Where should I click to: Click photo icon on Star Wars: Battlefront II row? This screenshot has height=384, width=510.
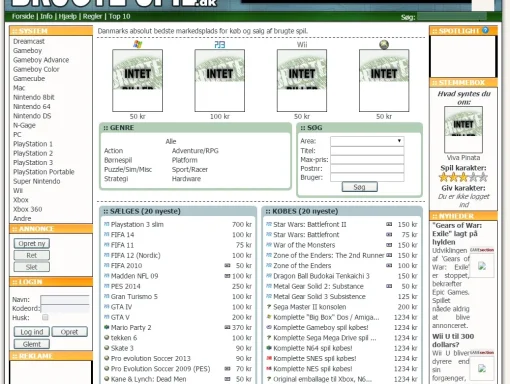[x=389, y=224]
